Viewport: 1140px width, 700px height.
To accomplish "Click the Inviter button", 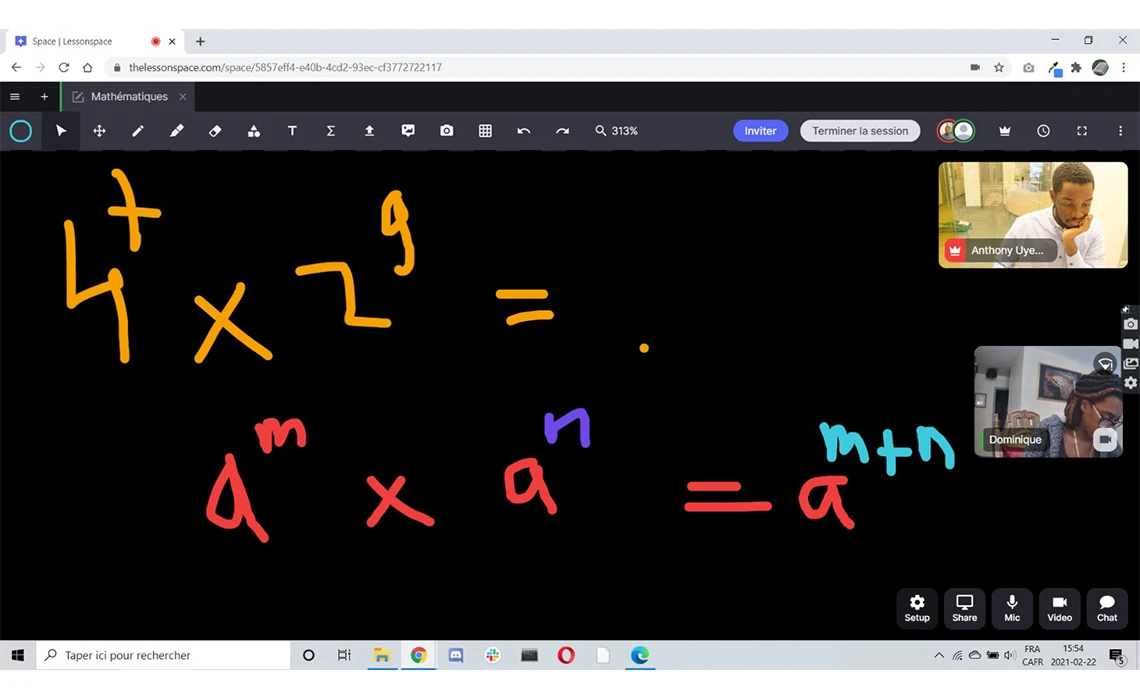I will click(x=760, y=131).
